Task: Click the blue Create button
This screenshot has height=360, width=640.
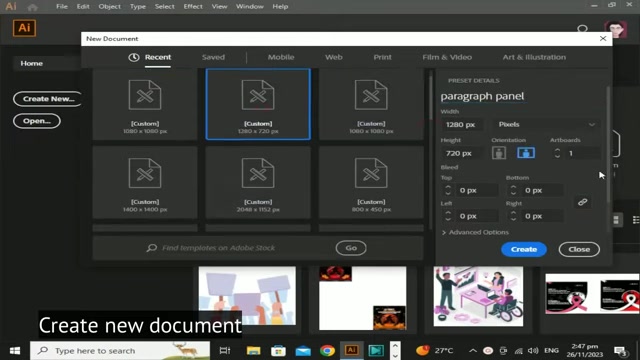Action: (x=524, y=249)
